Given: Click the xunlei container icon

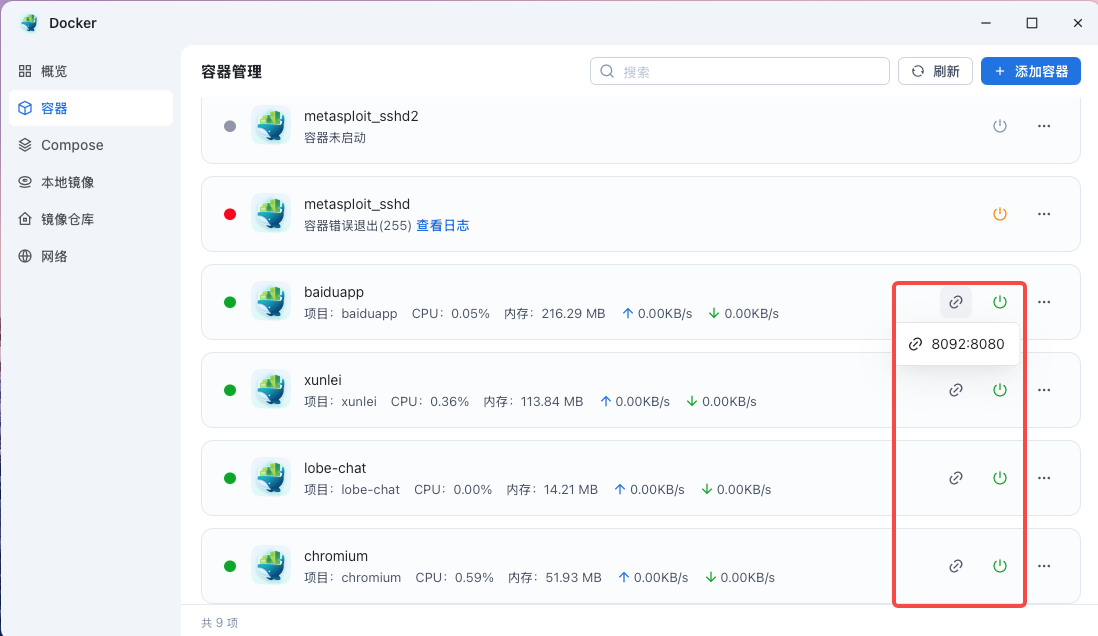Looking at the screenshot, I should pyautogui.click(x=271, y=389).
